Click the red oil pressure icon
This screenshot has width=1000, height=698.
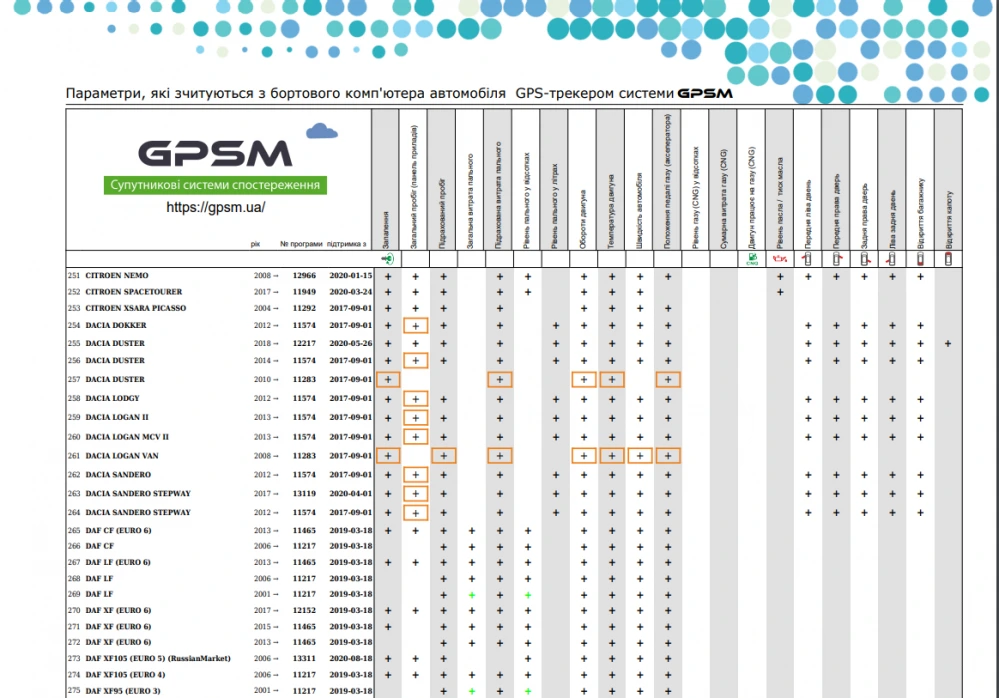pyautogui.click(x=779, y=259)
